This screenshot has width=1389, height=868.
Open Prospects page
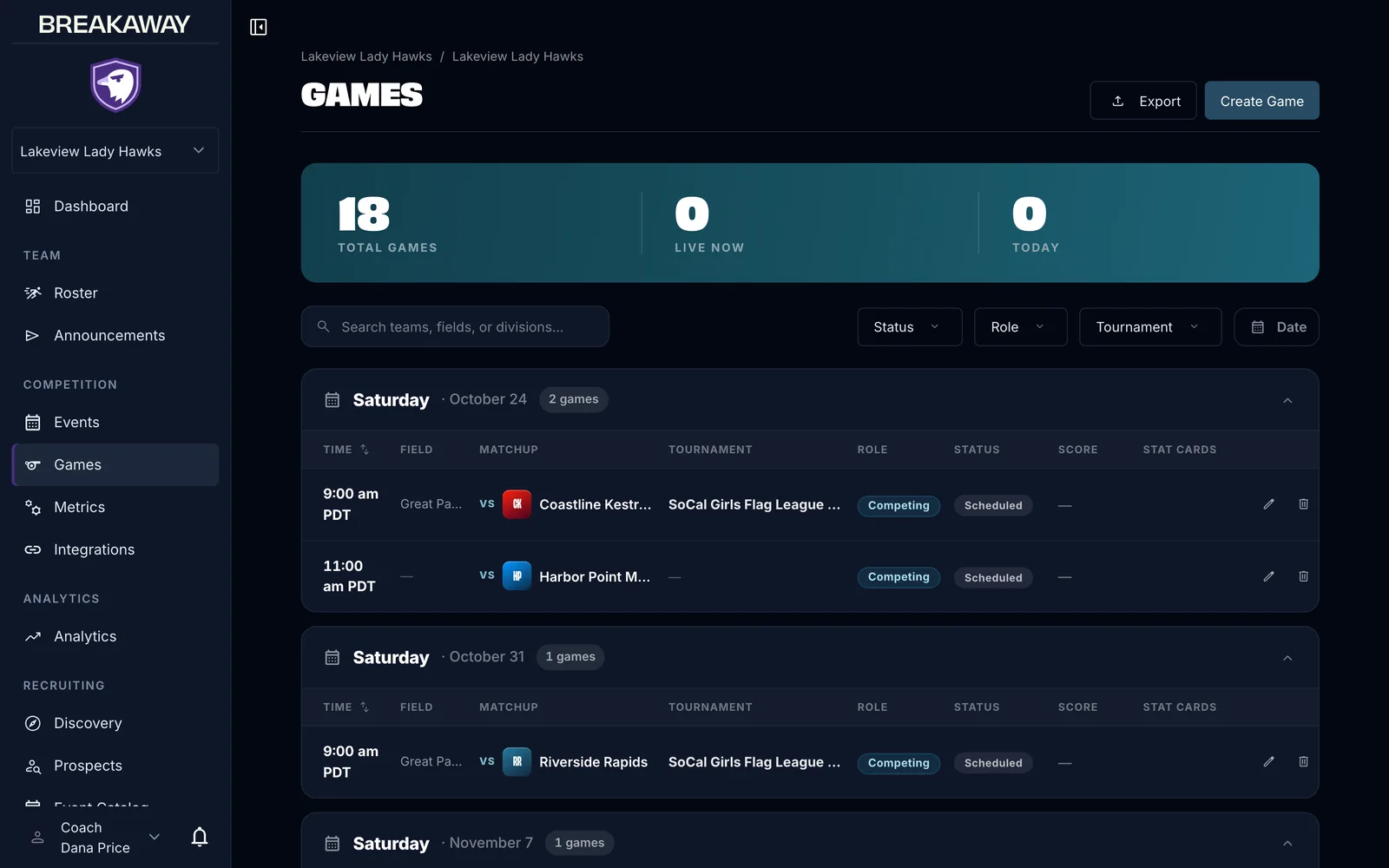115,766
